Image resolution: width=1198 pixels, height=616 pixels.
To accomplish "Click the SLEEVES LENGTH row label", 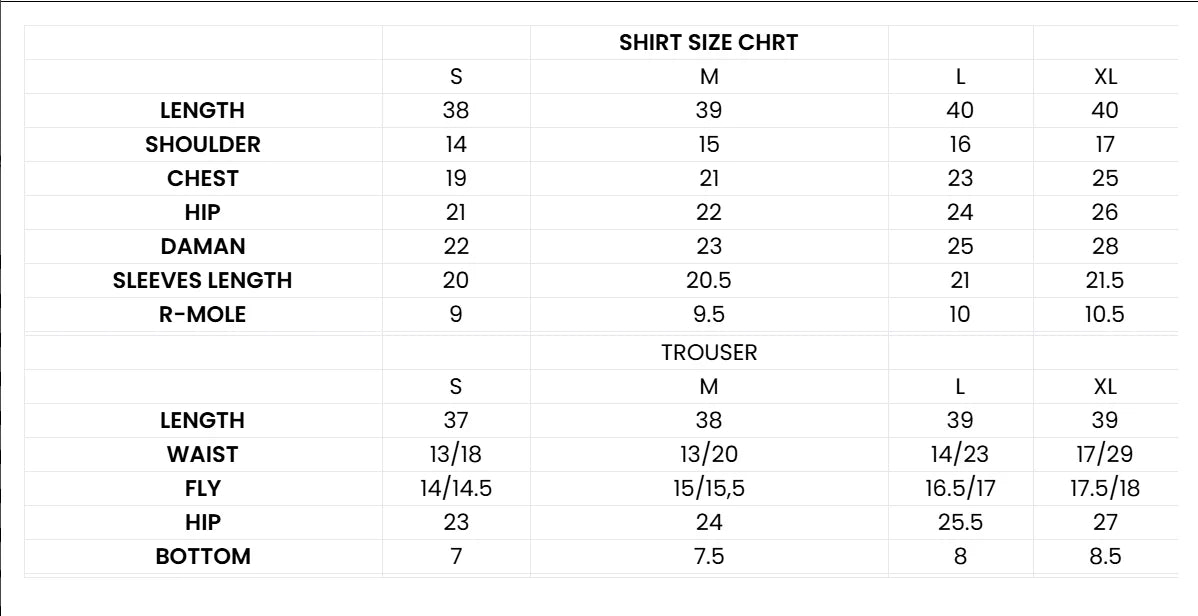I will (202, 281).
